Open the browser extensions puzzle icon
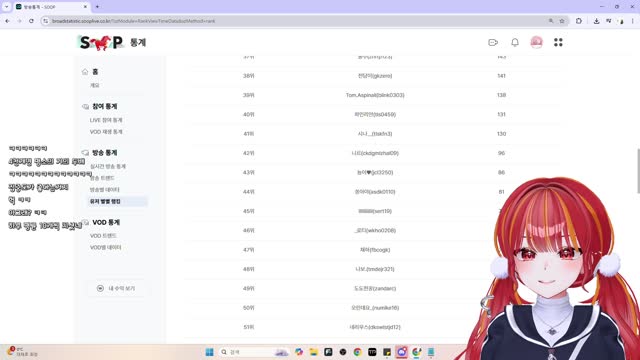This screenshot has width=640, height=360. [x=579, y=21]
